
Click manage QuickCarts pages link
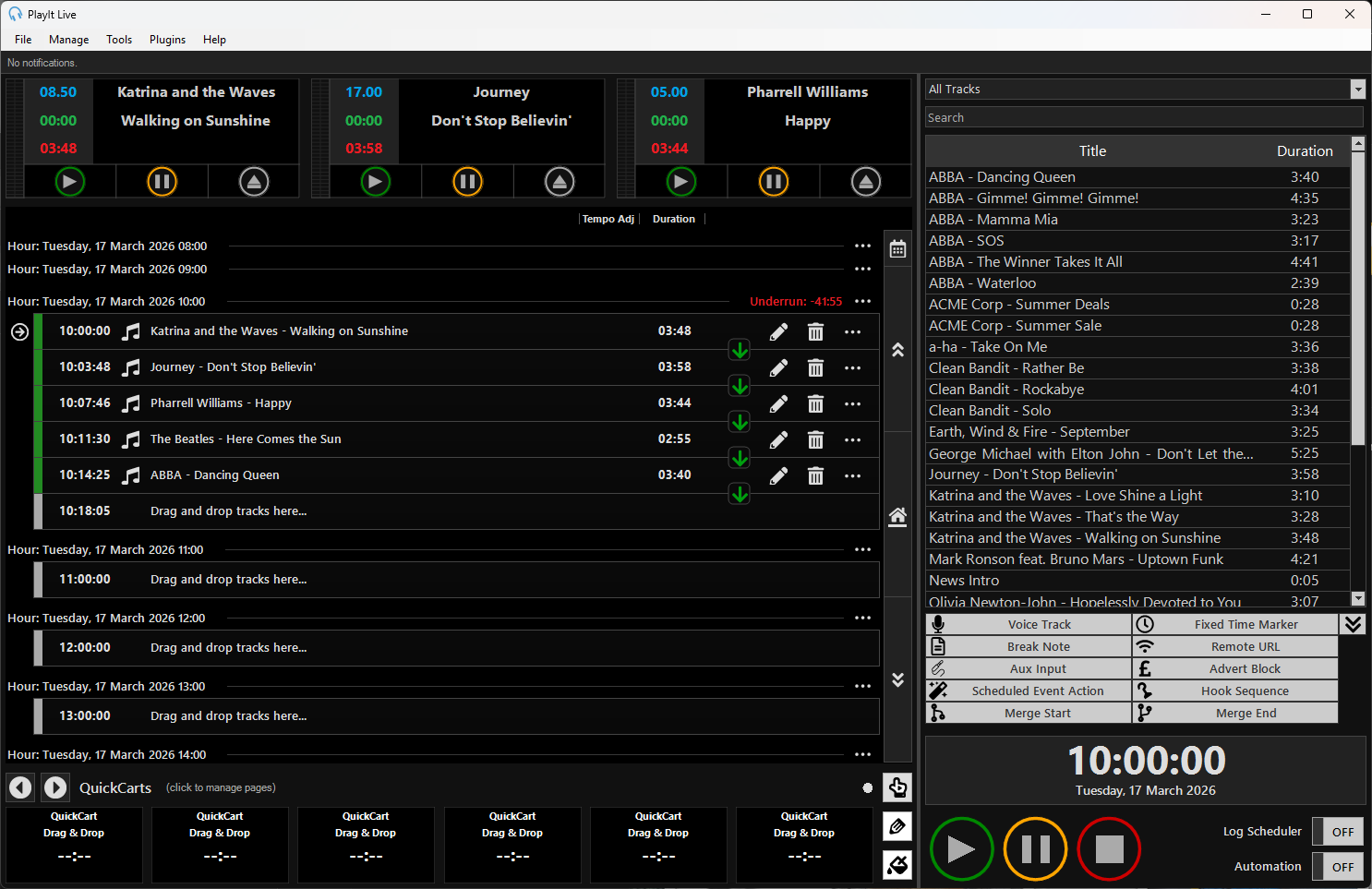(221, 787)
